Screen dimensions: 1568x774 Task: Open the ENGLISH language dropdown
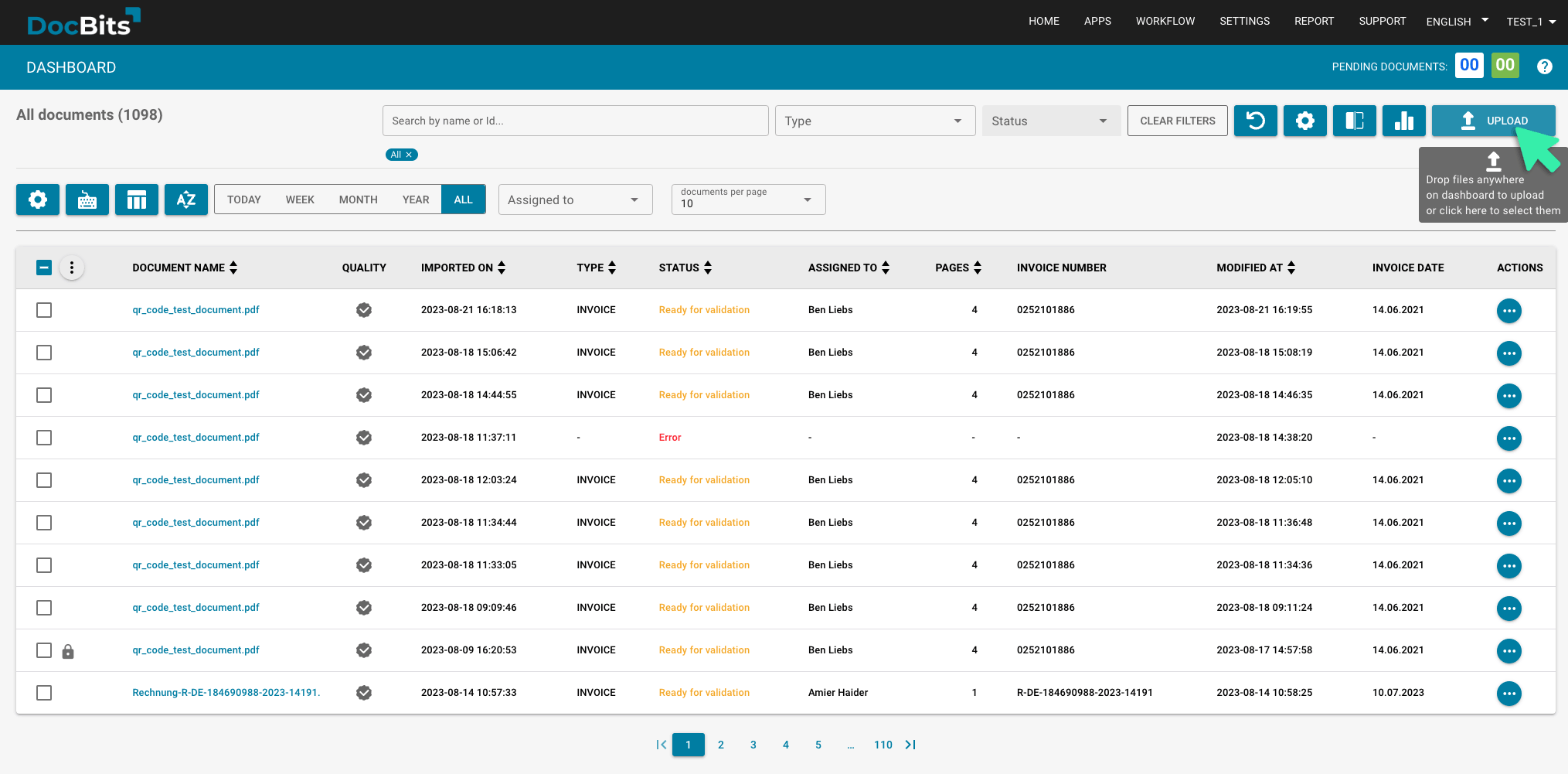click(1457, 22)
